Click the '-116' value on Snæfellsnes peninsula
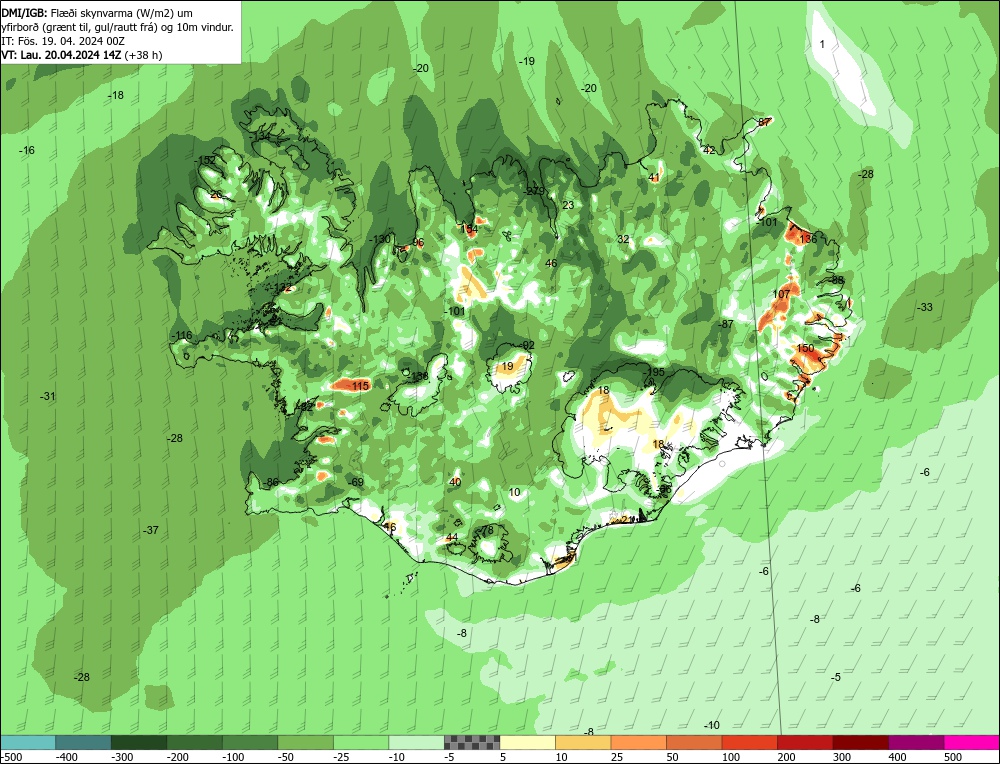 (x=182, y=335)
